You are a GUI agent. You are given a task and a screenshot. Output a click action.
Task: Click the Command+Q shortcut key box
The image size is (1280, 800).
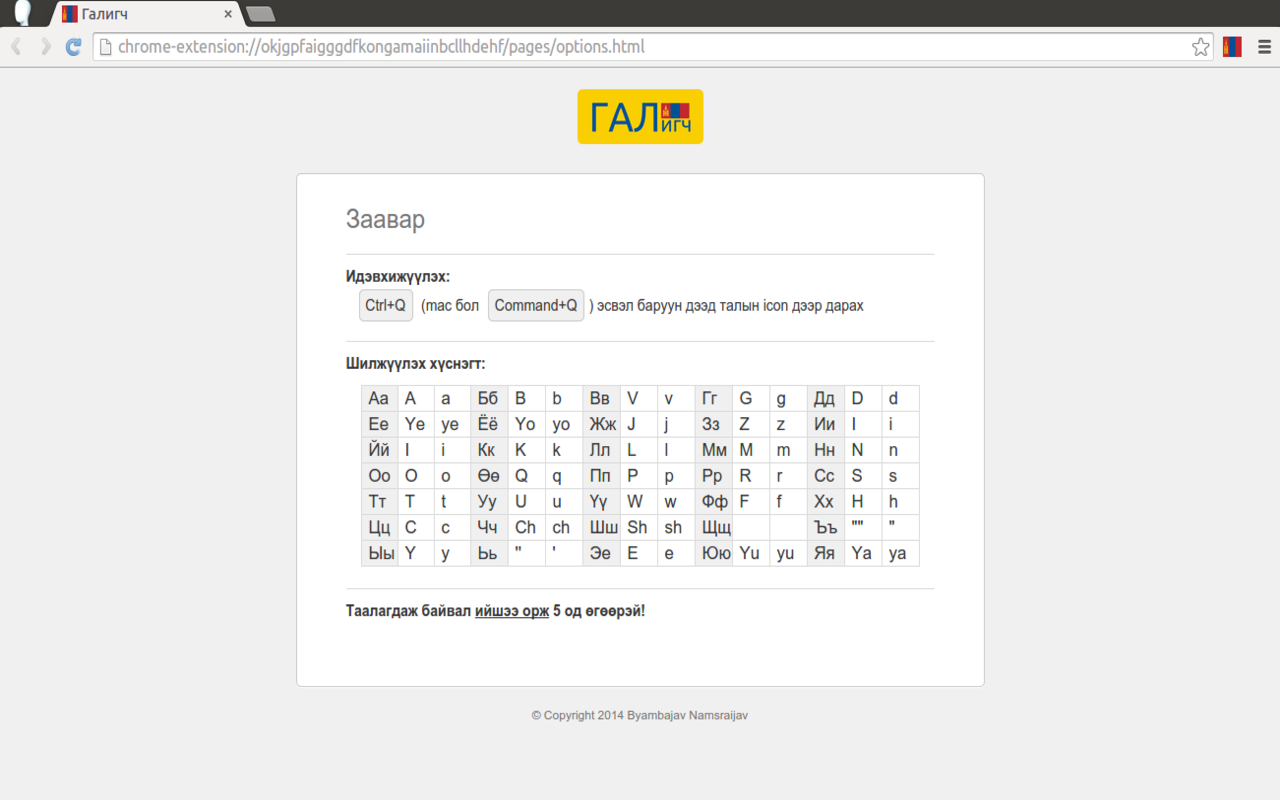pos(536,306)
